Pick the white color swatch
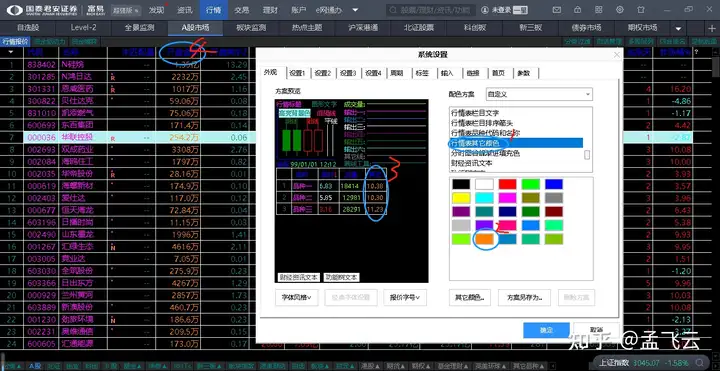Image resolution: width=720 pixels, height=371 pixels. (484, 184)
